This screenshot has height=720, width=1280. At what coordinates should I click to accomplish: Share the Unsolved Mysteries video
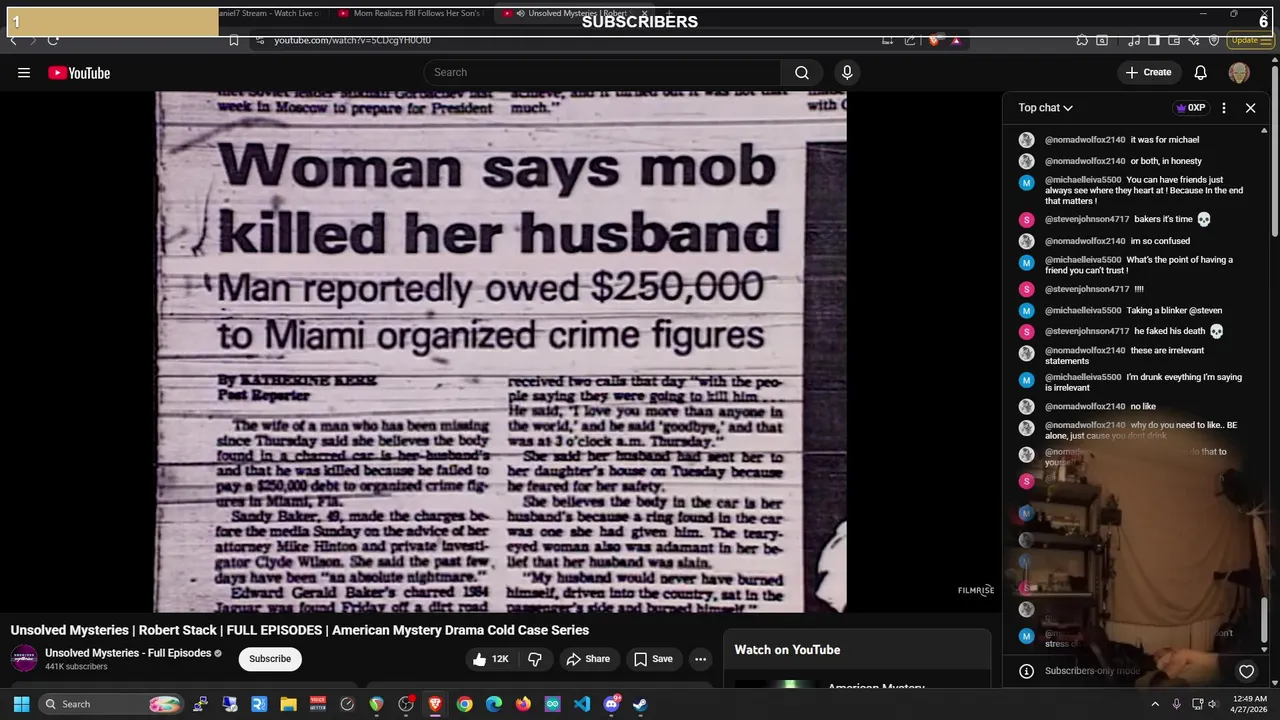click(588, 659)
